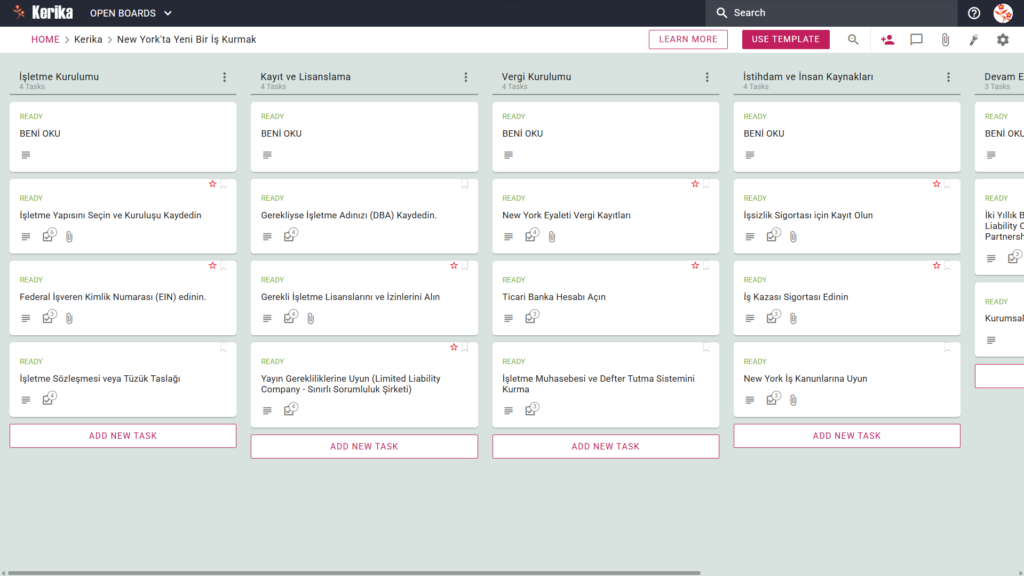
Task: Click the LEARN MORE button
Action: pos(688,39)
